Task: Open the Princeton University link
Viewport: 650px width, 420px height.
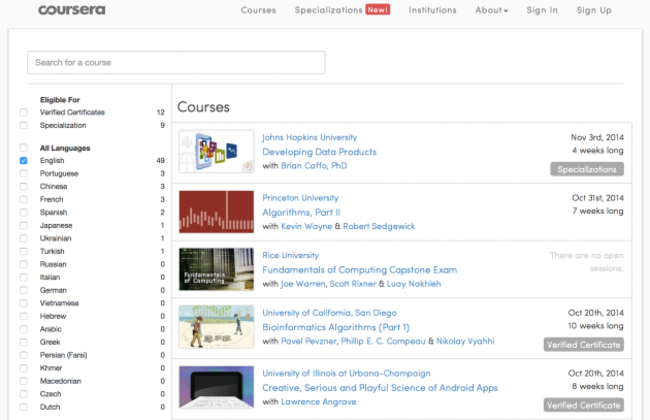Action: (301, 198)
